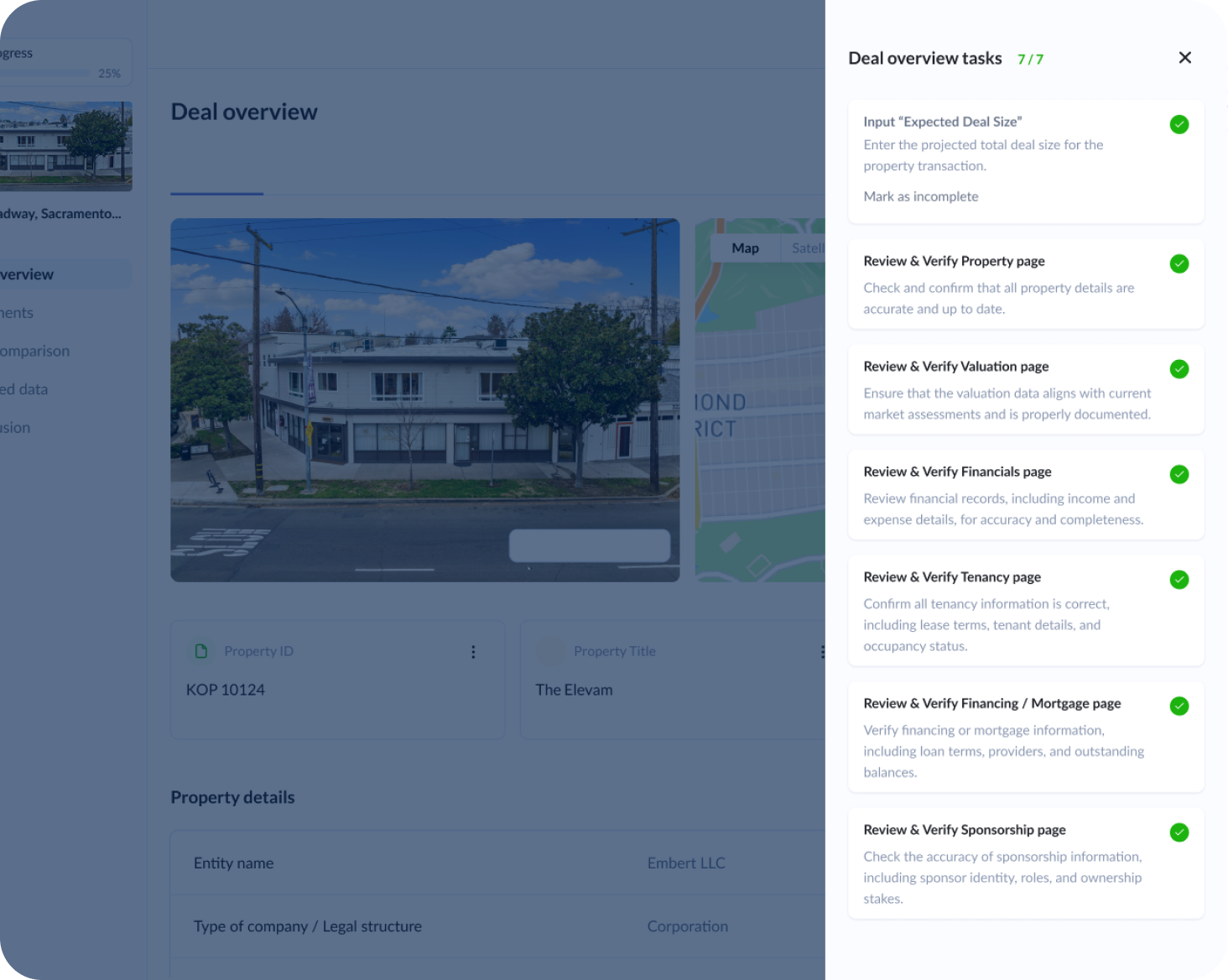Click the progress bar at 25%
Image resolution: width=1228 pixels, height=980 pixels.
pos(44,73)
